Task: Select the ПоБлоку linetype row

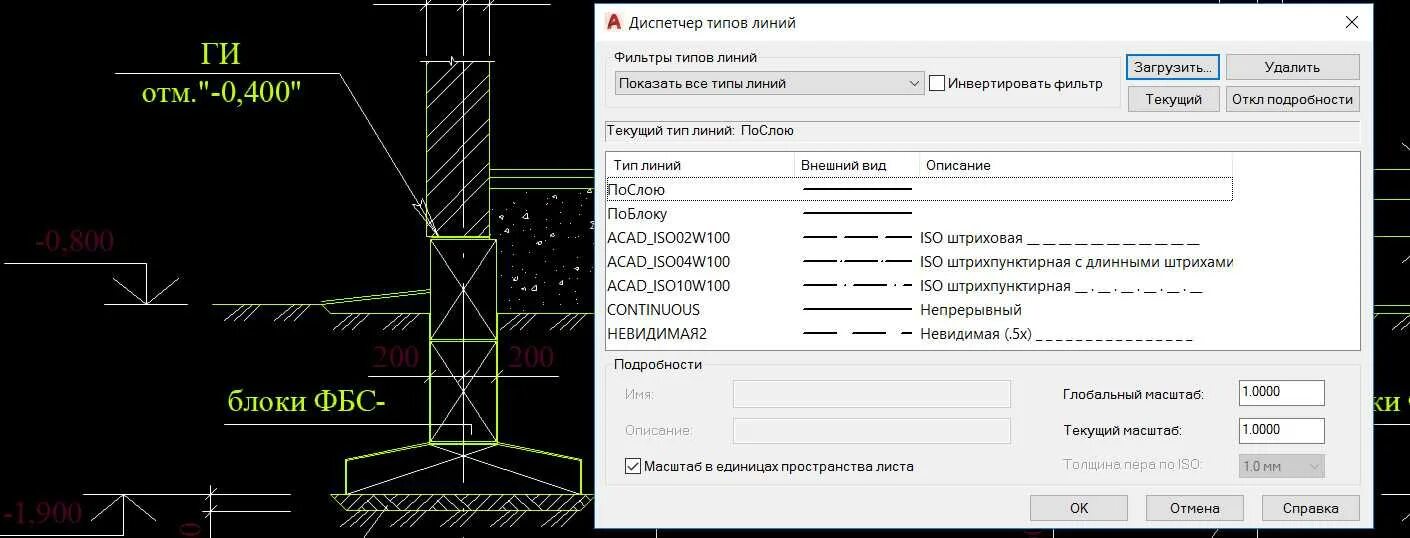Action: (919, 214)
